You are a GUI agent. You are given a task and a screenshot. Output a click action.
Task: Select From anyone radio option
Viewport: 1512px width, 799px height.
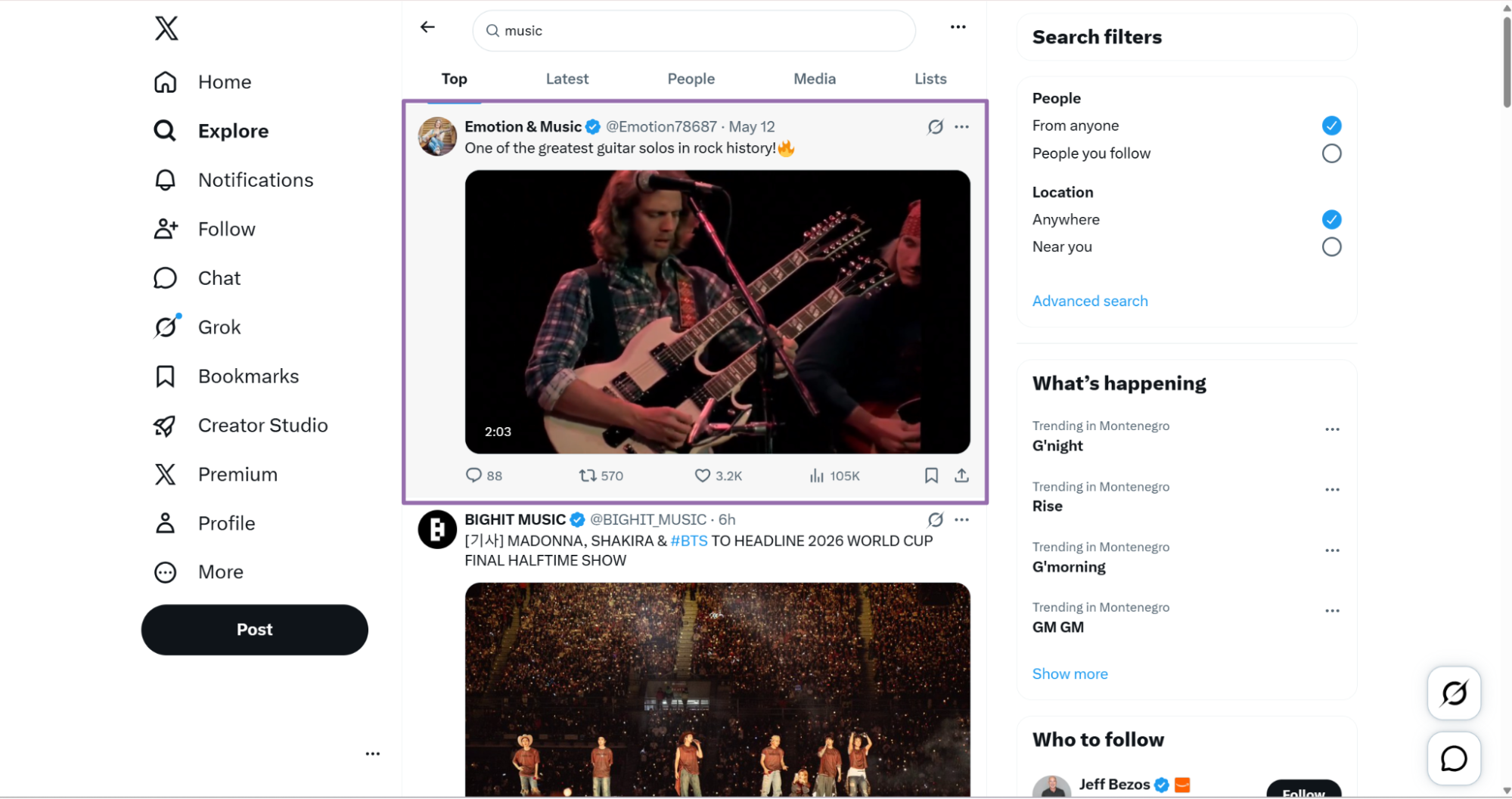coord(1331,125)
